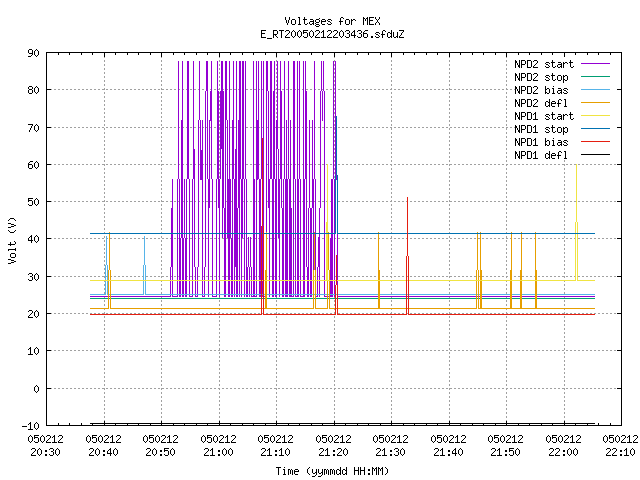
Task: Select the 'NPD2 stop' legend label
Action: [x=541, y=77]
